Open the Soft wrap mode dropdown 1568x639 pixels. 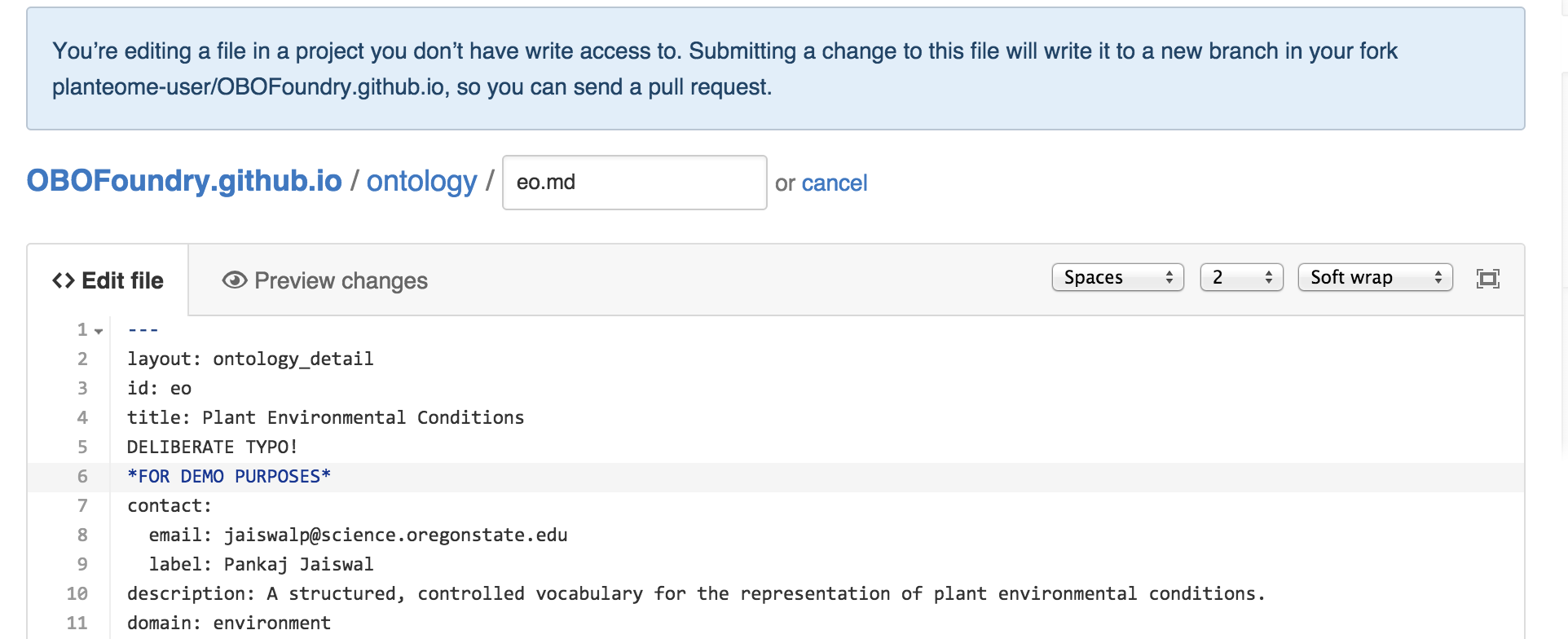point(1375,277)
